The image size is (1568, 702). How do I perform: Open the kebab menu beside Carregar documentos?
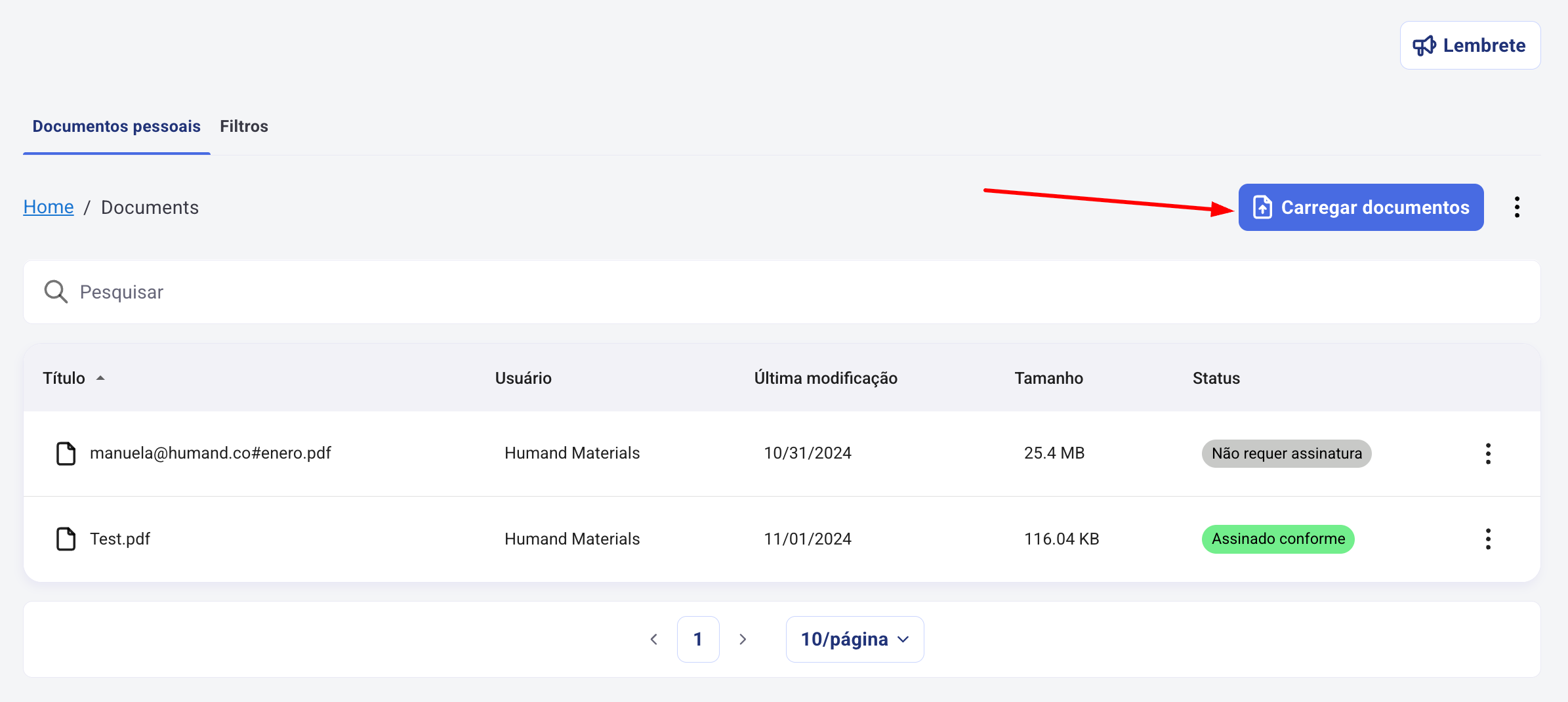coord(1517,207)
